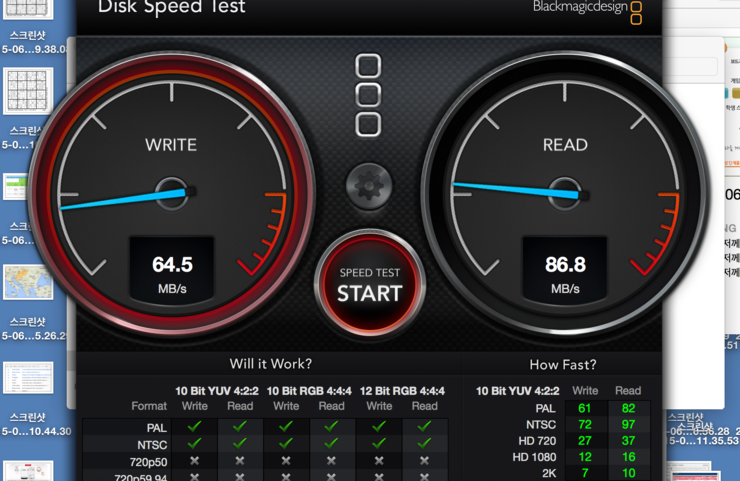Image resolution: width=740 pixels, height=481 pixels.
Task: Click the WRITE gauge speed readout 64.5
Action: pyautogui.click(x=172, y=264)
